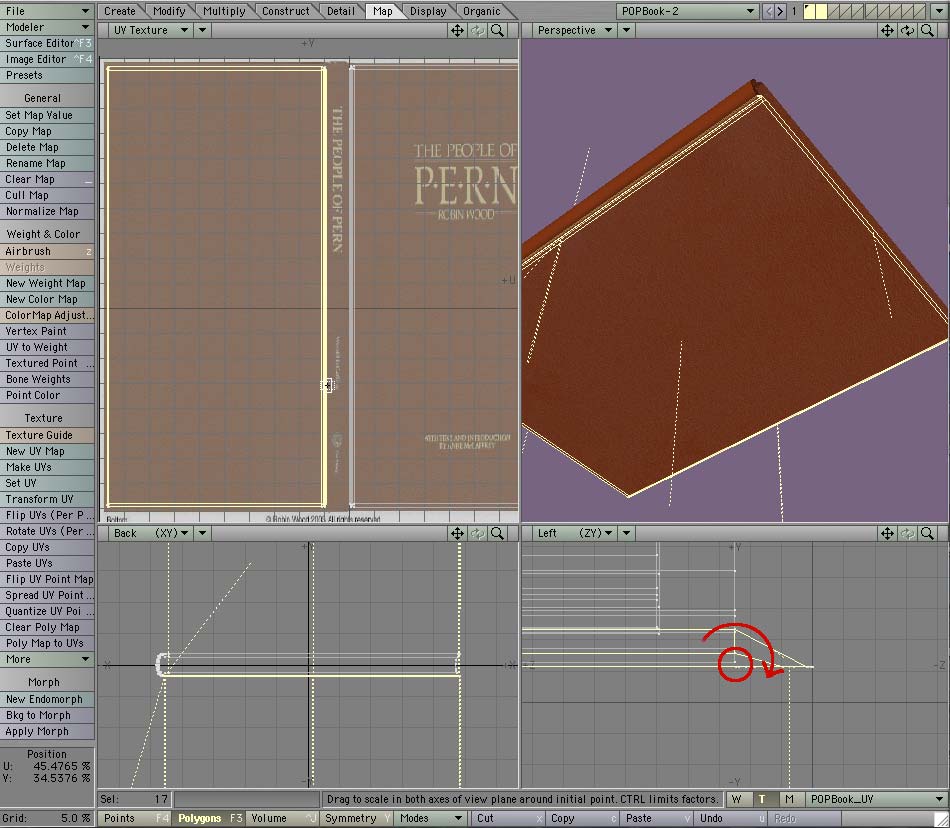
Task: Click the Sel: 17 selection count field
Action: (135, 799)
